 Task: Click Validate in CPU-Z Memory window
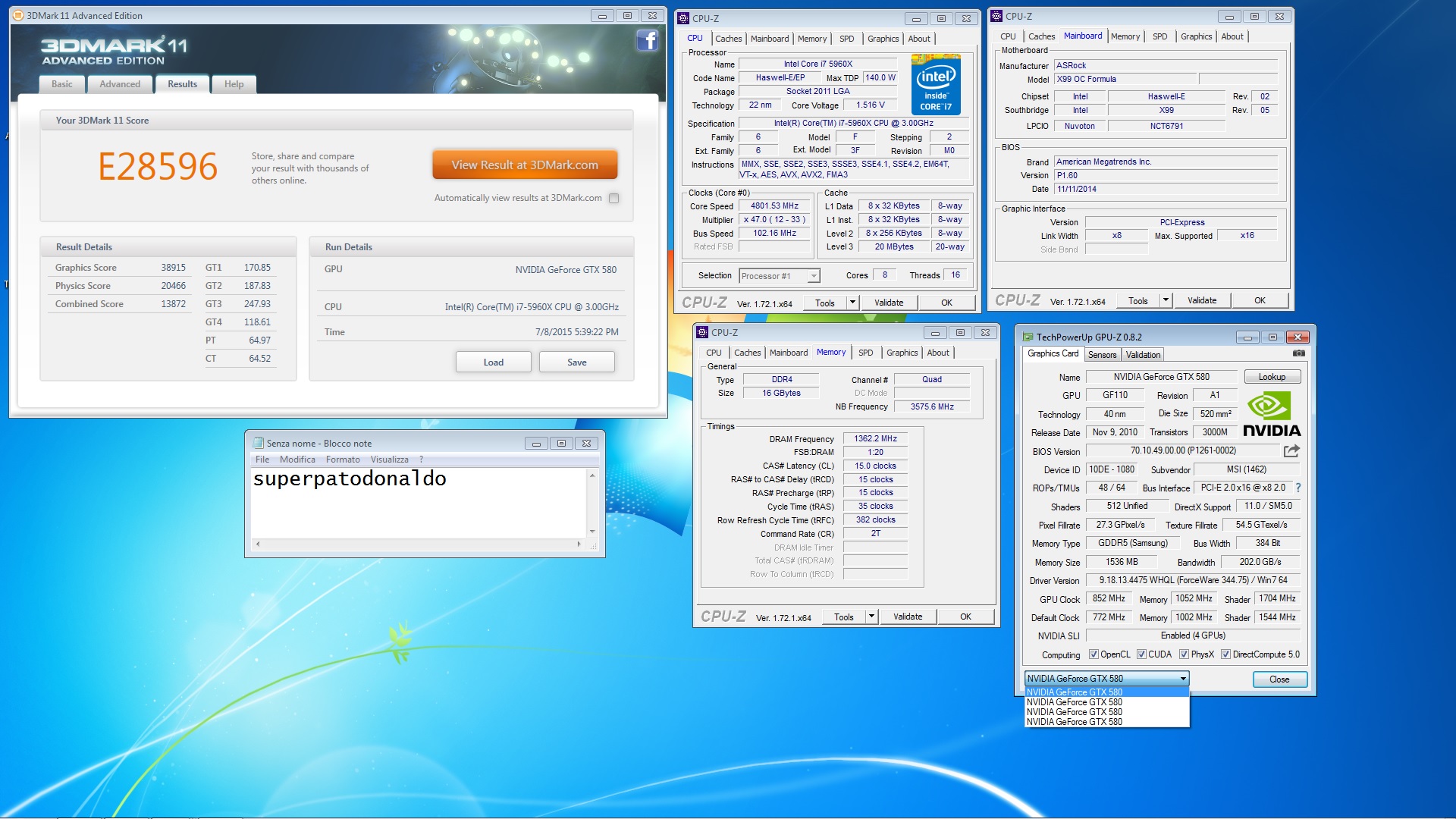[x=908, y=617]
